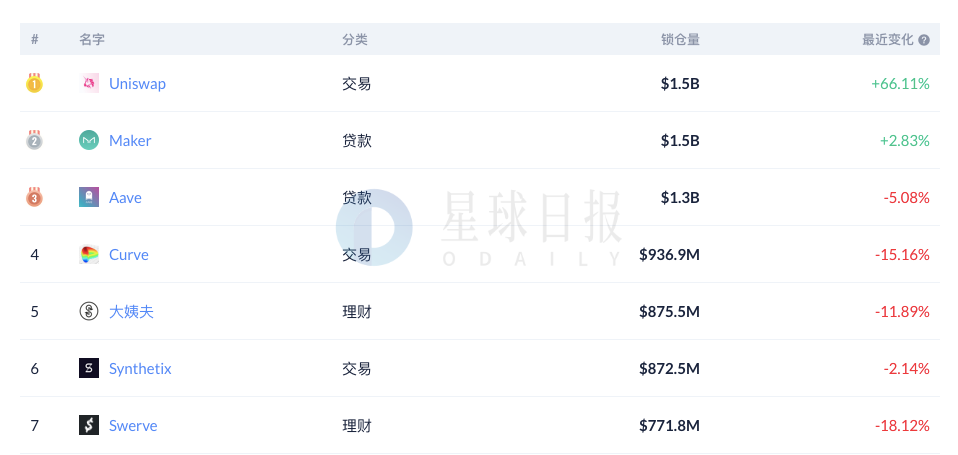Click the Maker green logo icon
Viewport: 958px width, 455px height.
tap(89, 140)
